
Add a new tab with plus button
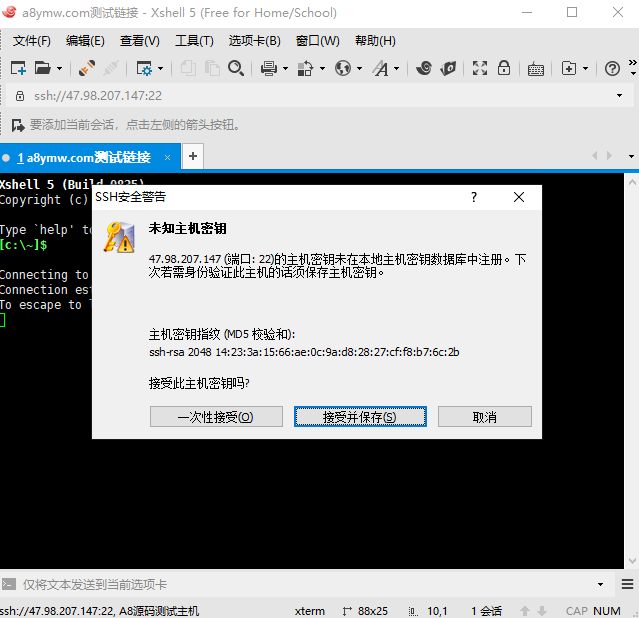(x=193, y=156)
